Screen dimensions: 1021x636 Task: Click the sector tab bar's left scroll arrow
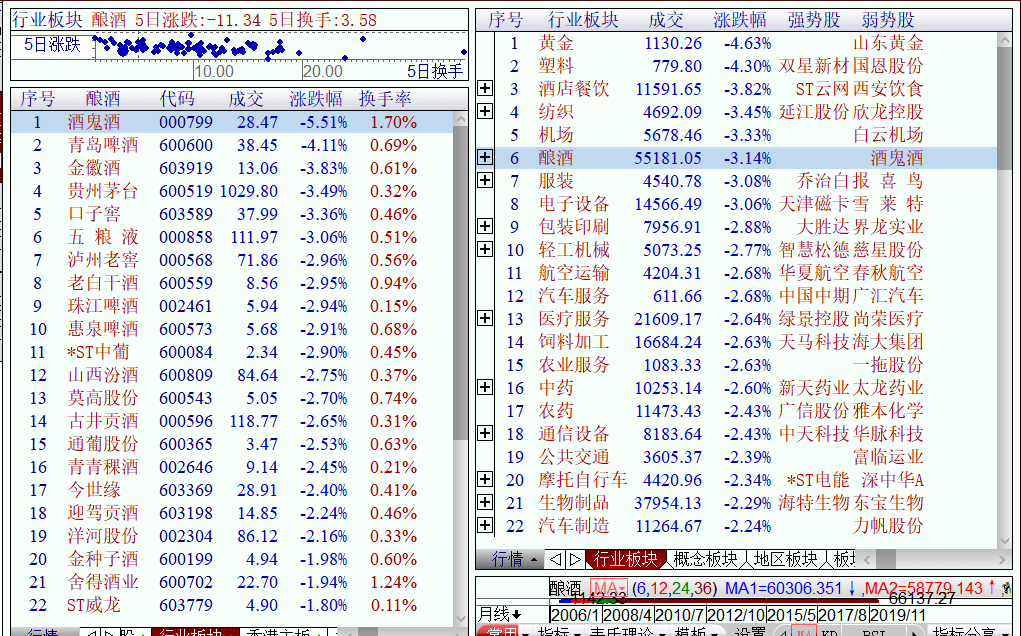867,559
